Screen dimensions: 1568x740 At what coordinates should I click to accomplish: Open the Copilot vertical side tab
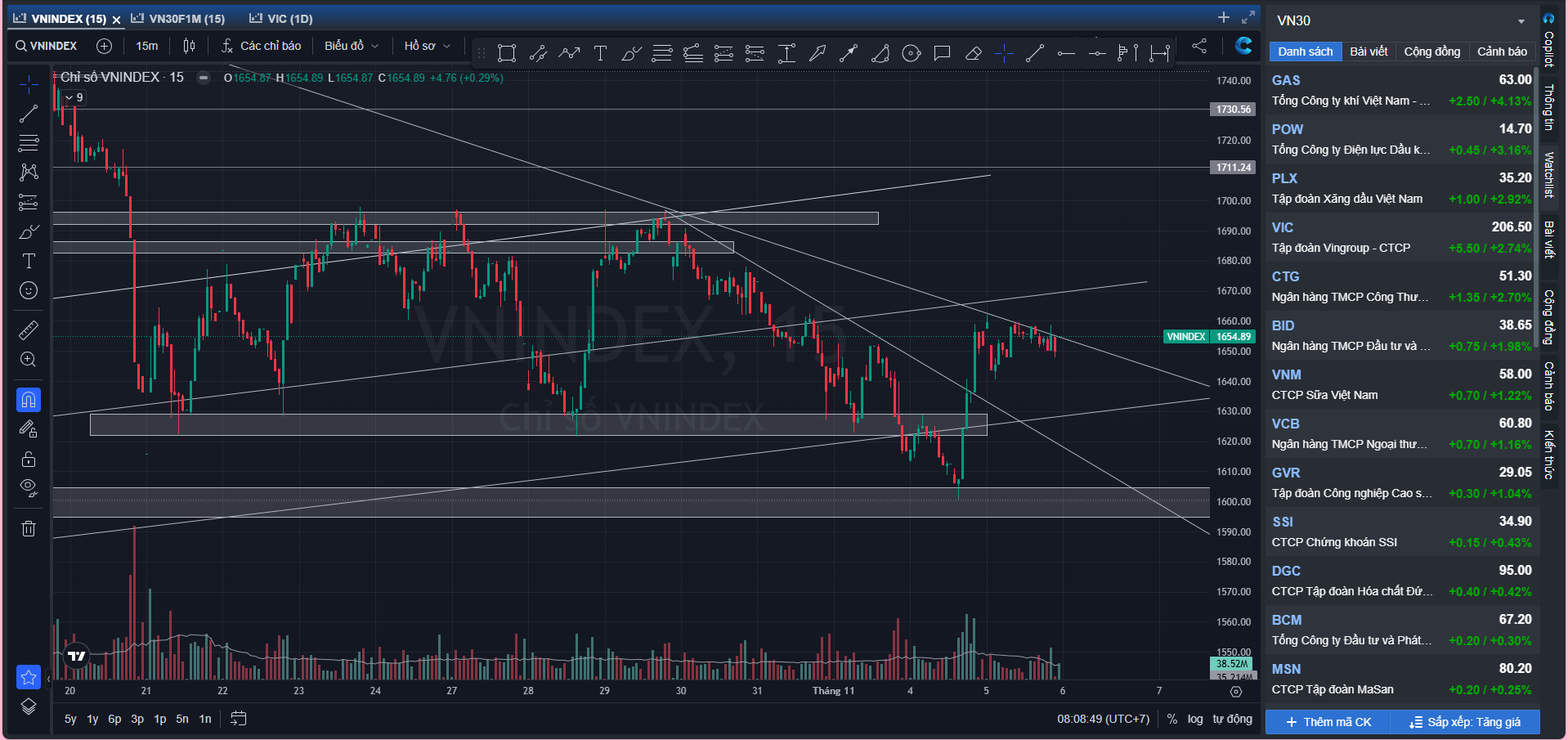click(x=1548, y=40)
